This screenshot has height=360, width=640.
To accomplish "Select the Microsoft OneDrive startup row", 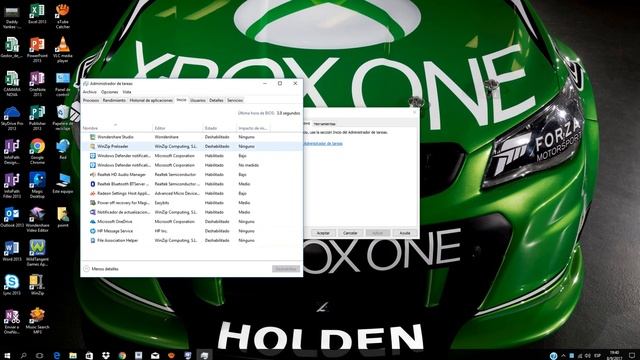I will coord(192,222).
